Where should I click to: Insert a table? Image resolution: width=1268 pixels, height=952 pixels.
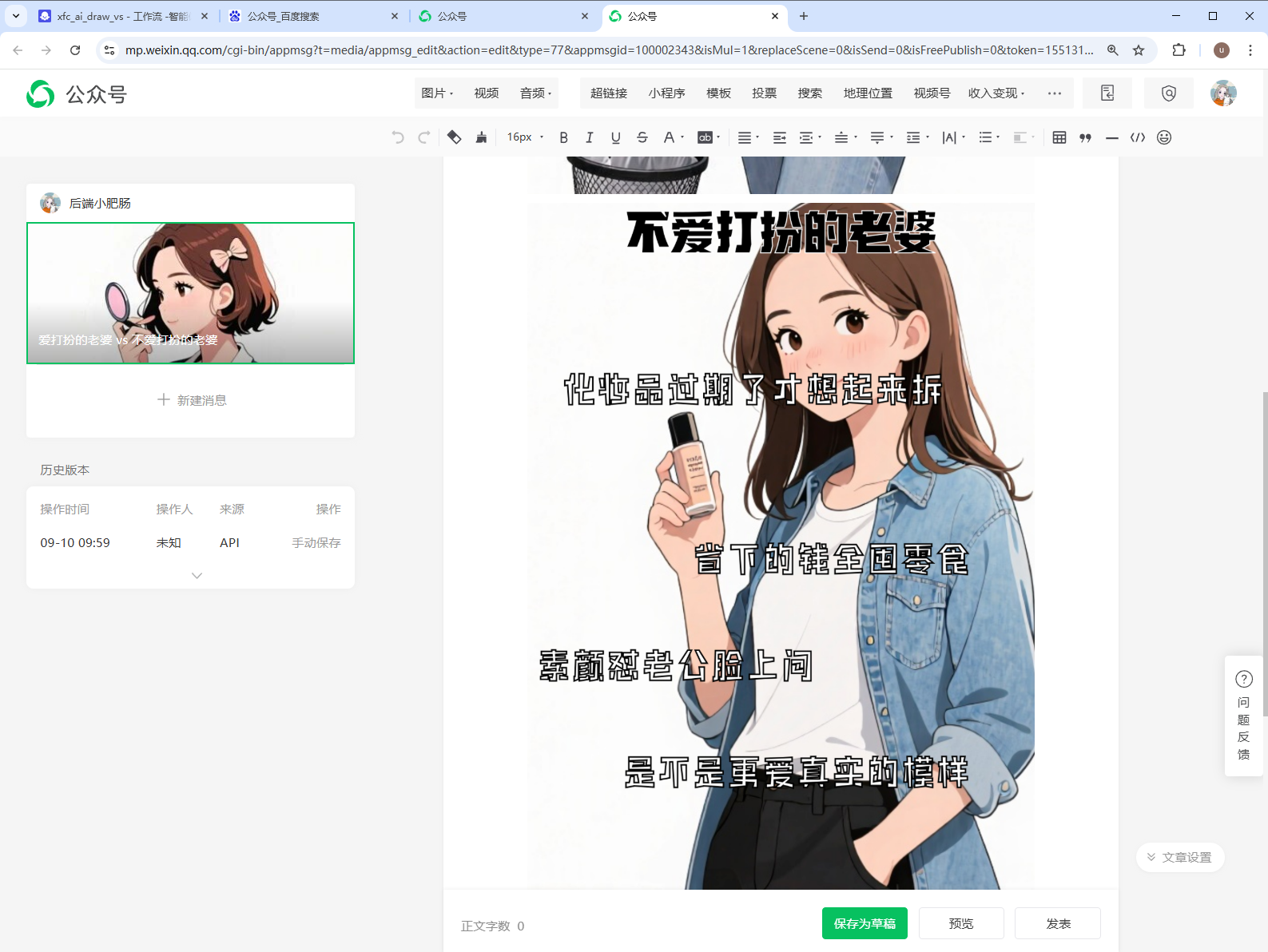pyautogui.click(x=1059, y=137)
